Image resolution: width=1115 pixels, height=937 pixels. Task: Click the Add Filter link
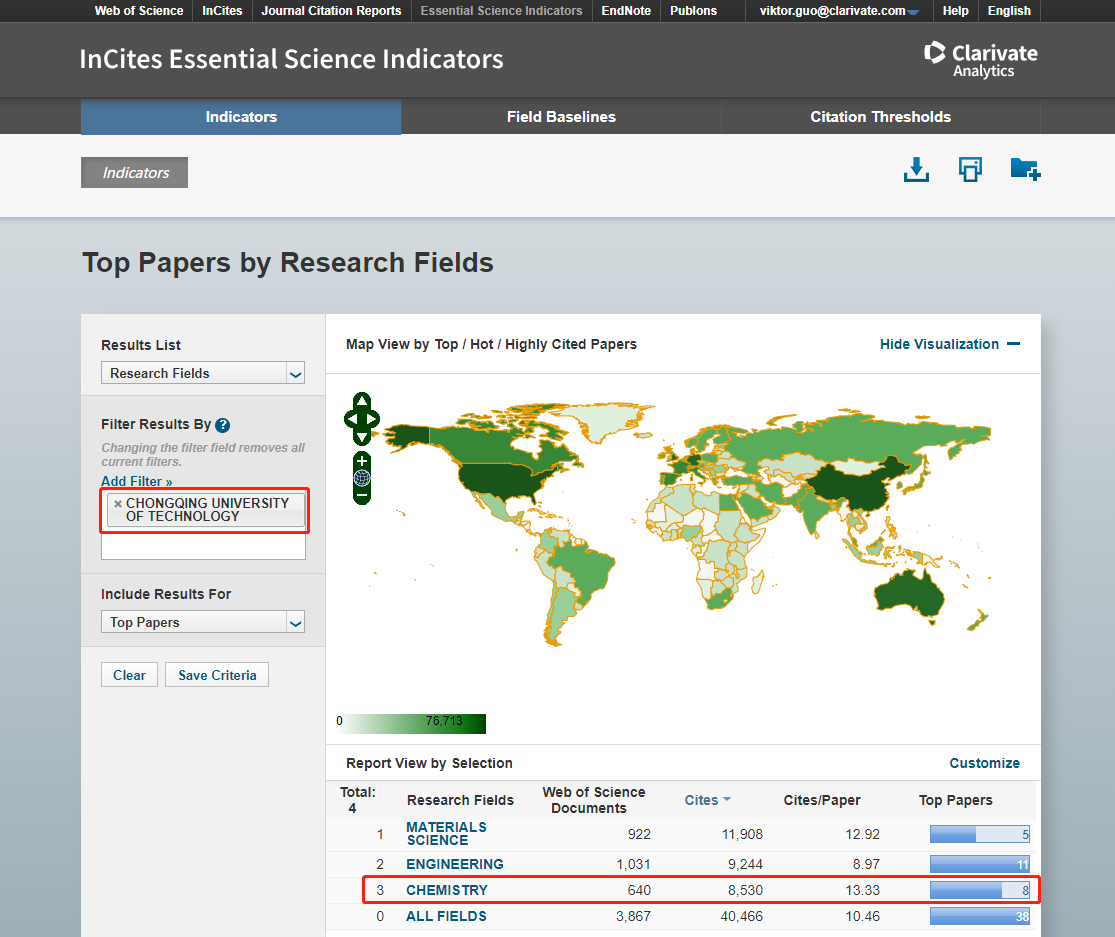[x=136, y=482]
